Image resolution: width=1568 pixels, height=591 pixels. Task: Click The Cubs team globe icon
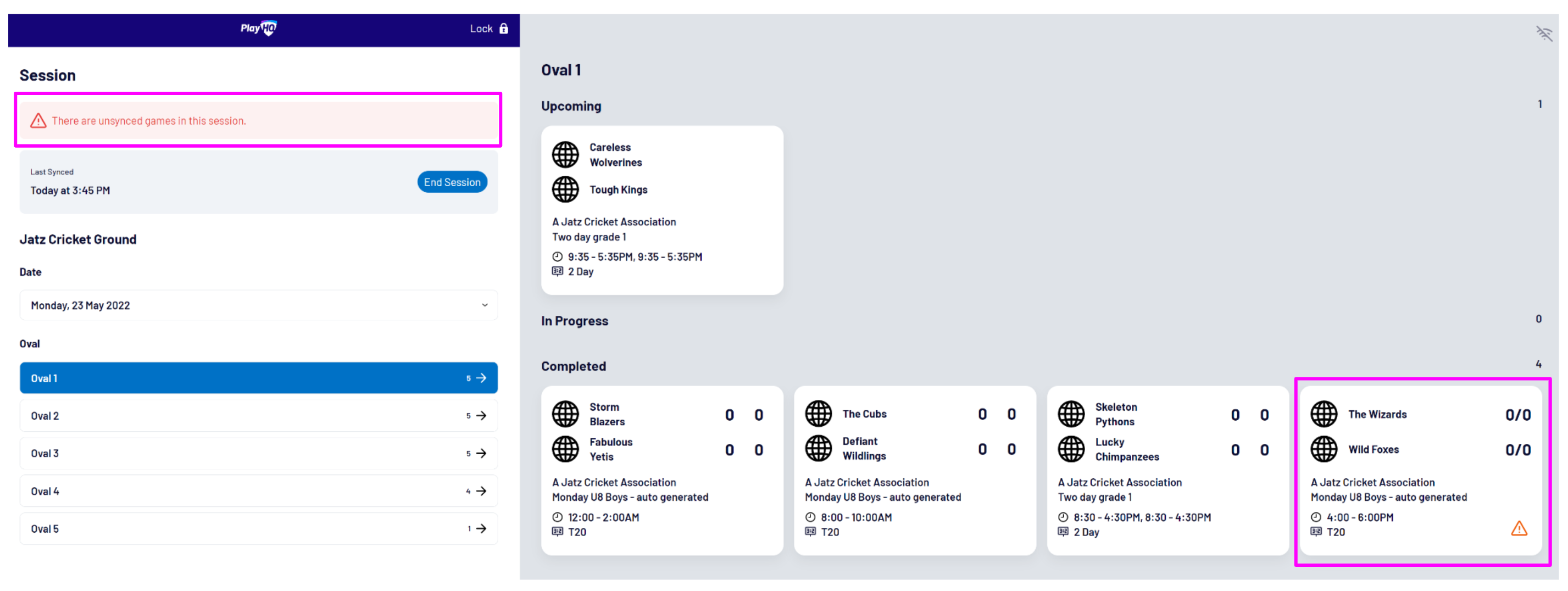point(818,414)
